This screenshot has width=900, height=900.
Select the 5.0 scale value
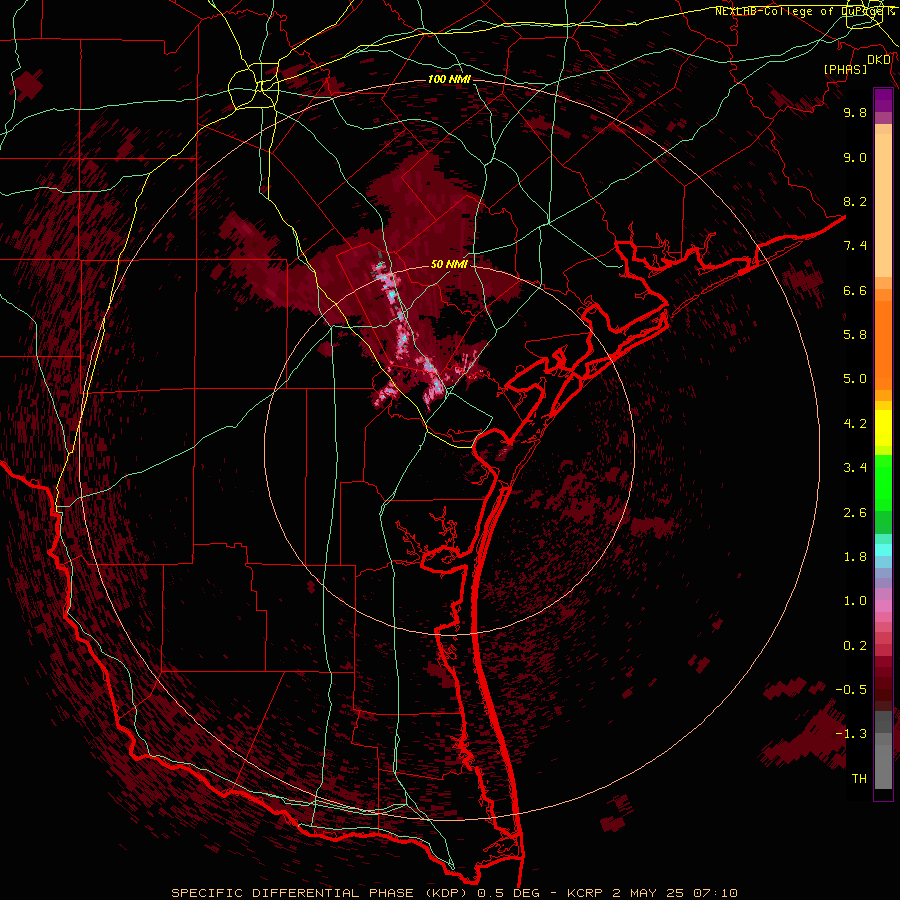[x=855, y=379]
